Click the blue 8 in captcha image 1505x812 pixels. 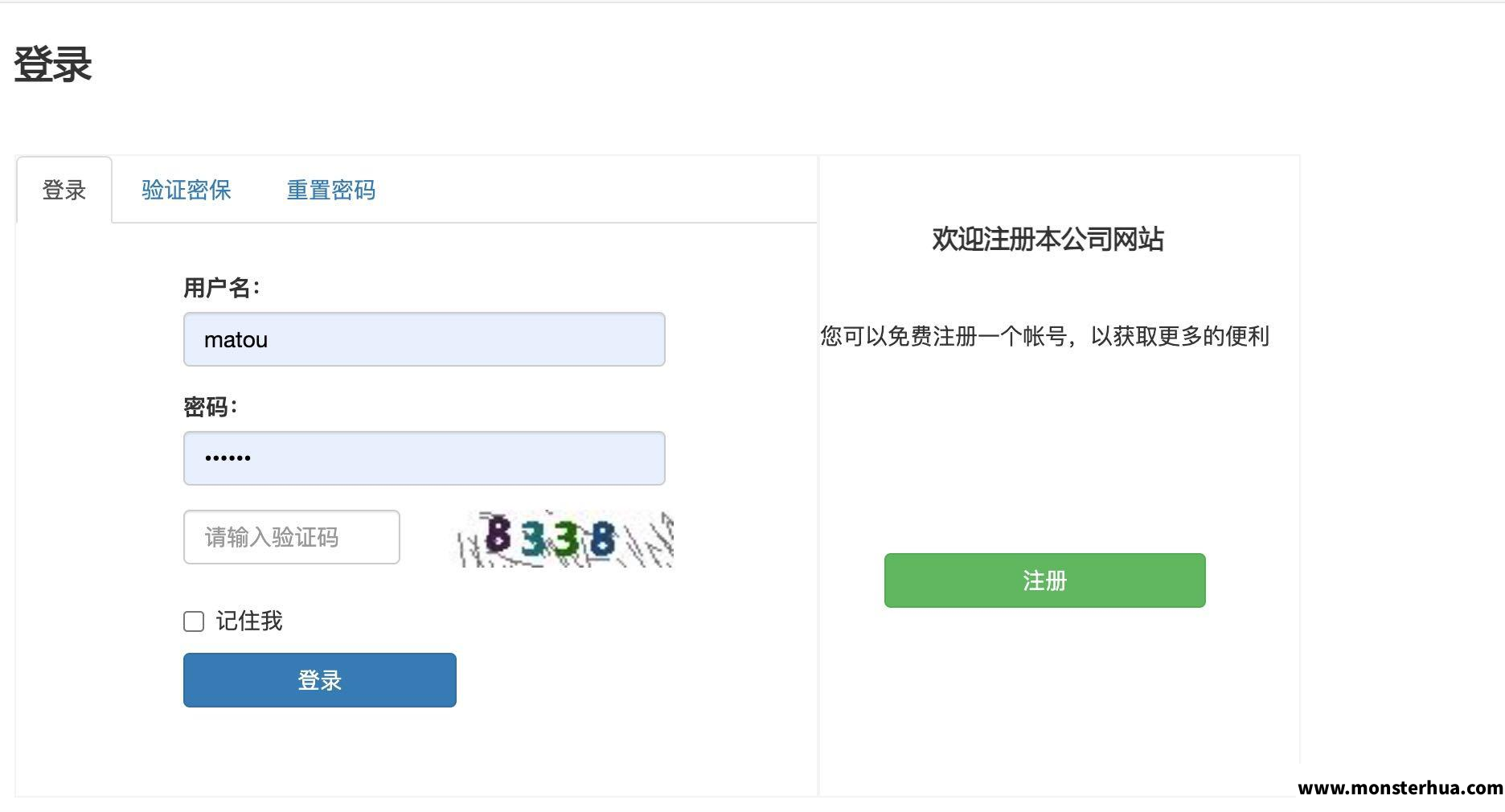(602, 539)
